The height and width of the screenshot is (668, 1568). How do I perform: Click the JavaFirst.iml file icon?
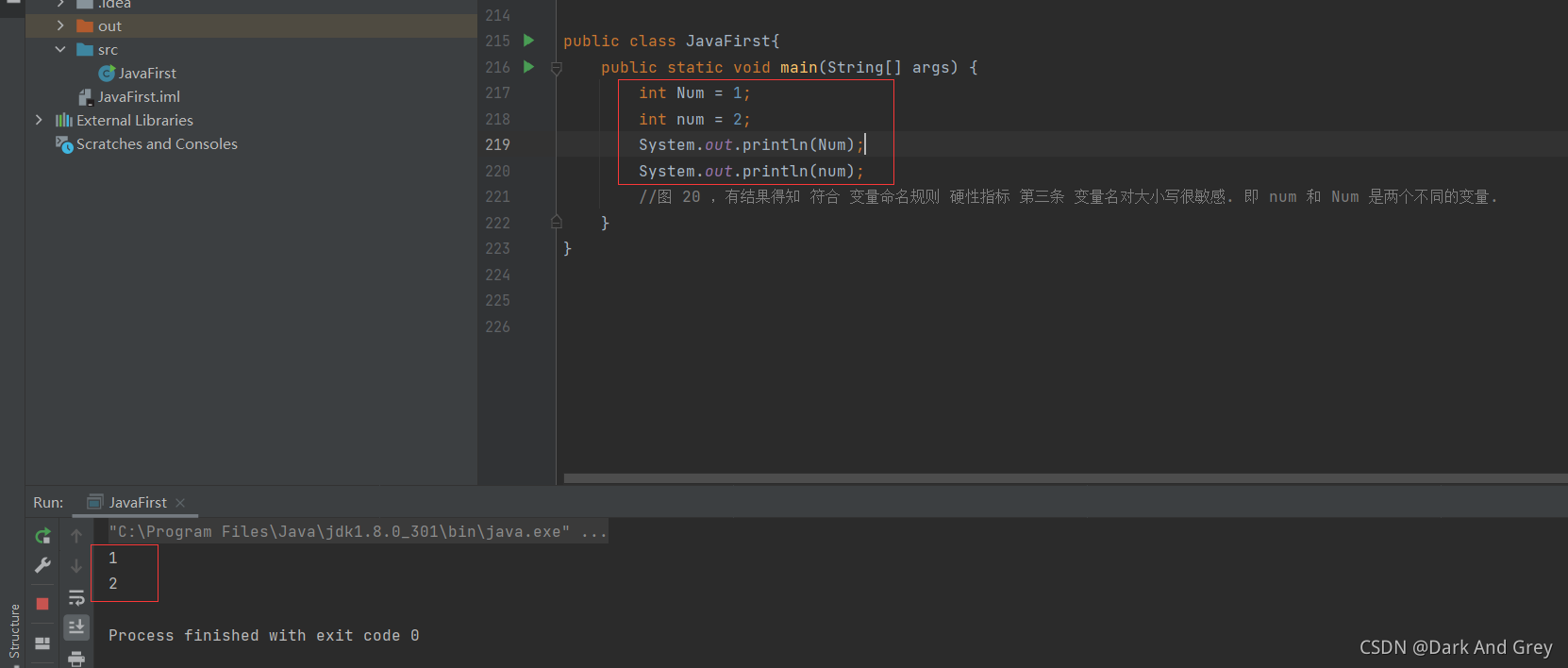pyautogui.click(x=86, y=96)
